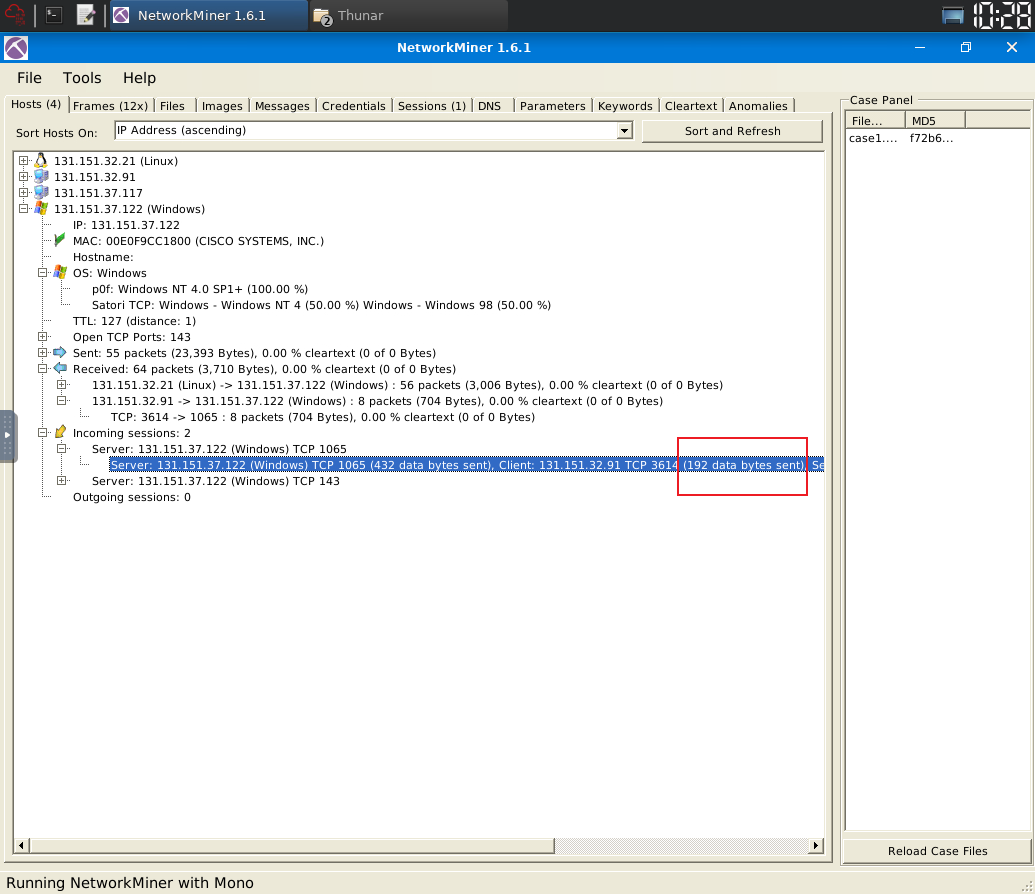Switch to the Sessions (1) tab
Viewport: 1035px width, 894px height.
[432, 106]
